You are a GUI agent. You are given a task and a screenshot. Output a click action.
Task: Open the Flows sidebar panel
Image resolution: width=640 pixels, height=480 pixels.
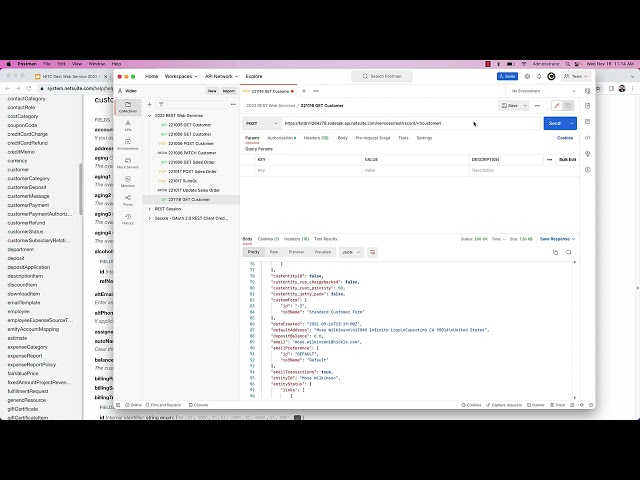(x=128, y=200)
